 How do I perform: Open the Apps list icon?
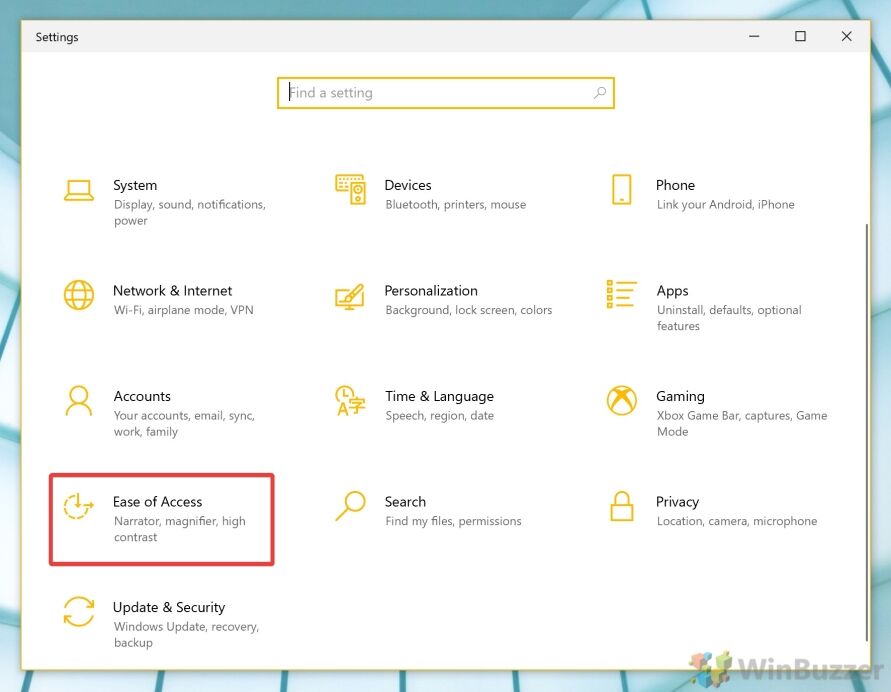coord(621,294)
